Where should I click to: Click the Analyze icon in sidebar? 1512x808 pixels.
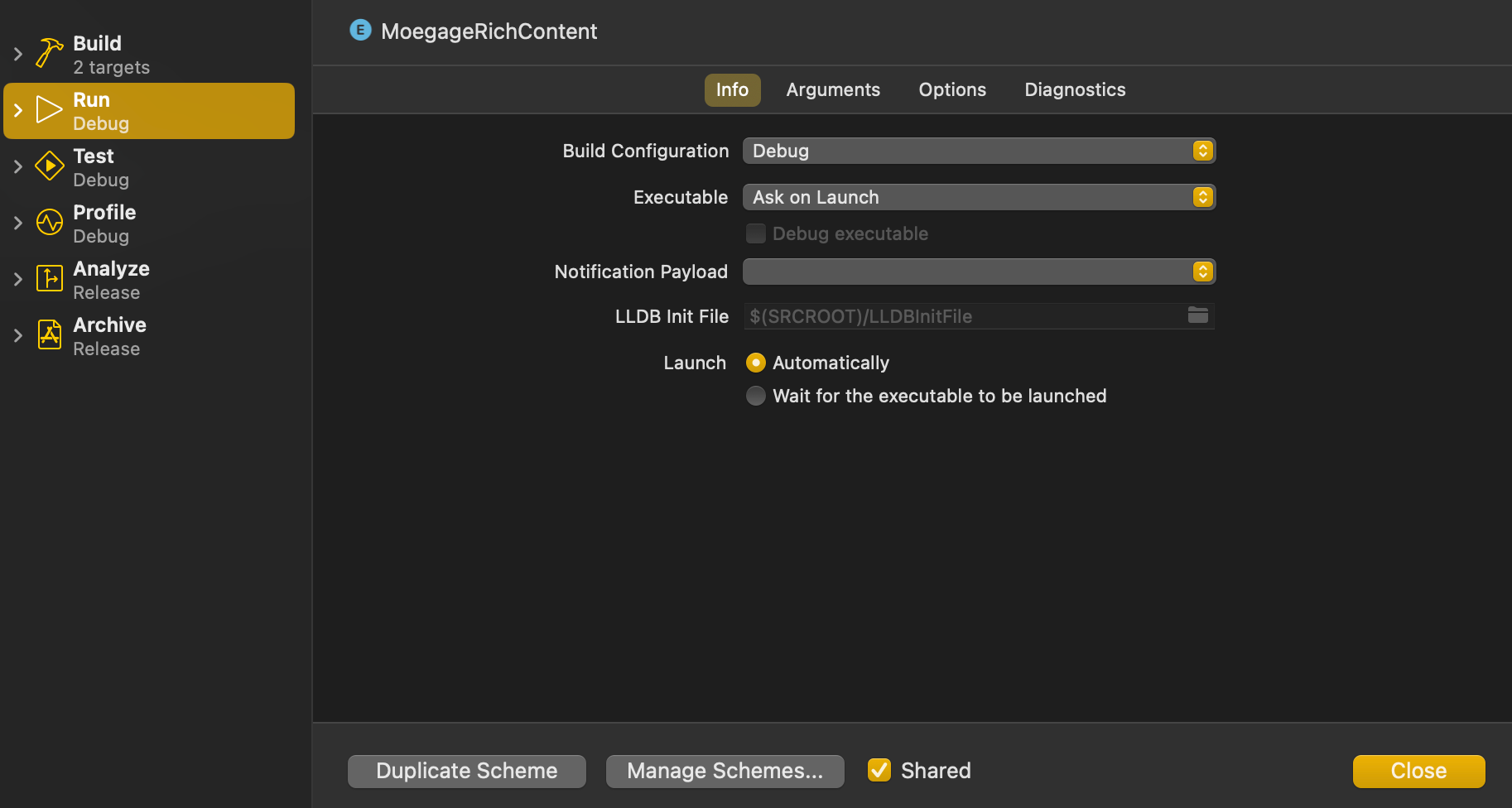pos(49,279)
